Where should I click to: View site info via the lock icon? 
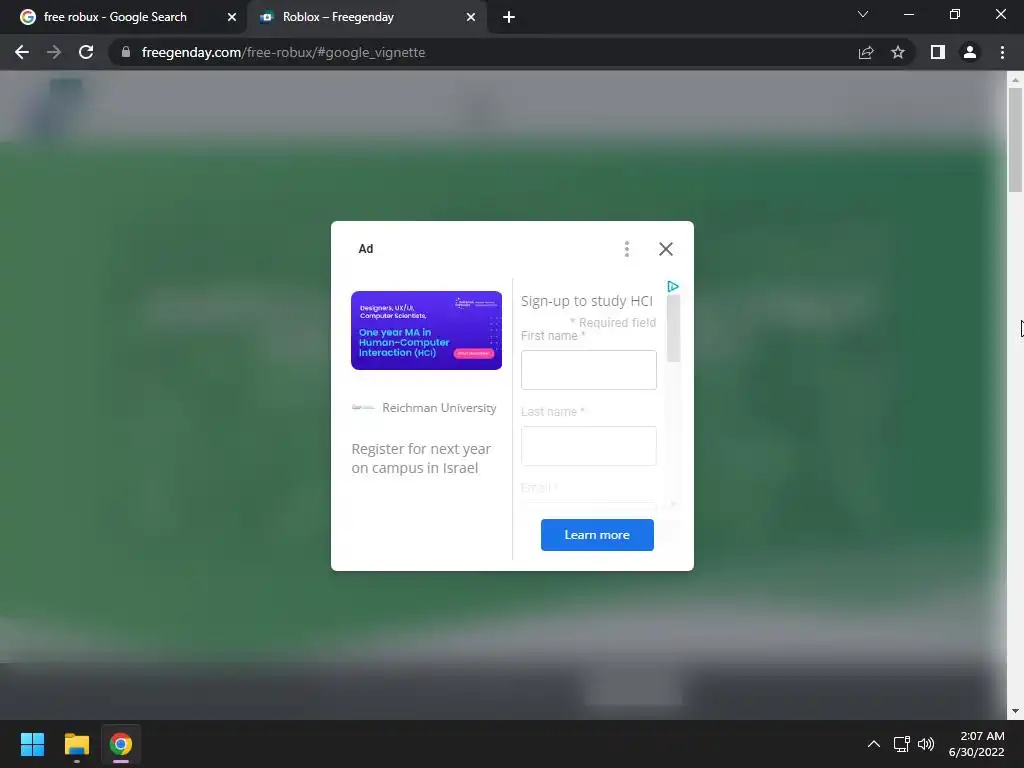(x=126, y=52)
